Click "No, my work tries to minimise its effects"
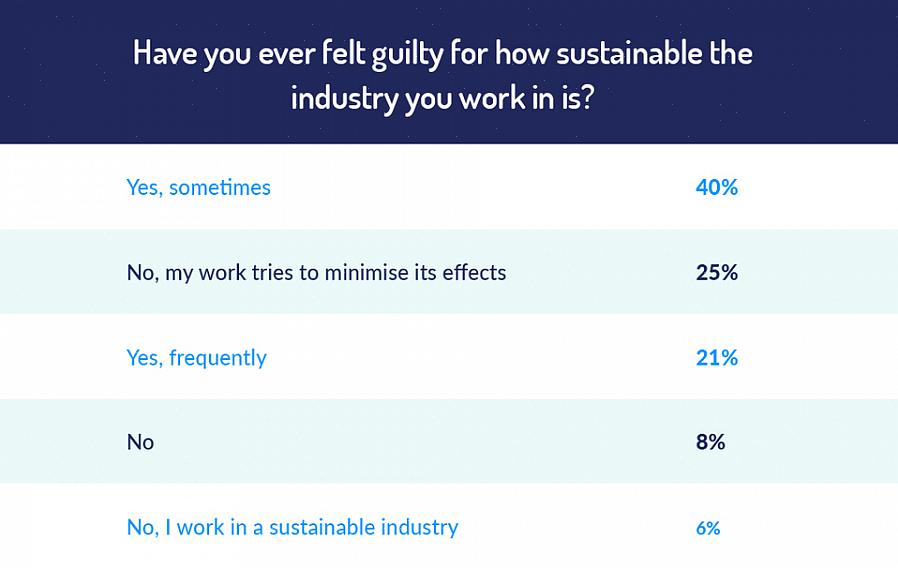Screen dimensions: 898x568 (x=316, y=272)
